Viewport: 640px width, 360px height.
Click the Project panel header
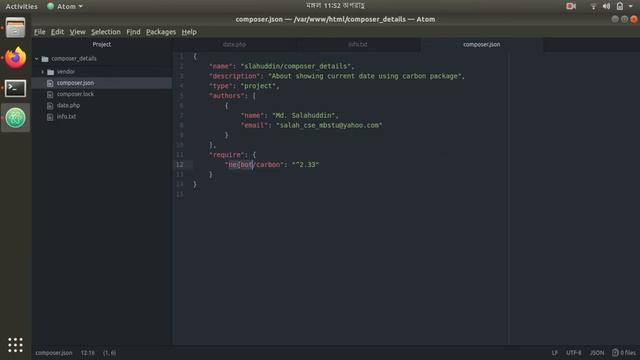coord(102,44)
